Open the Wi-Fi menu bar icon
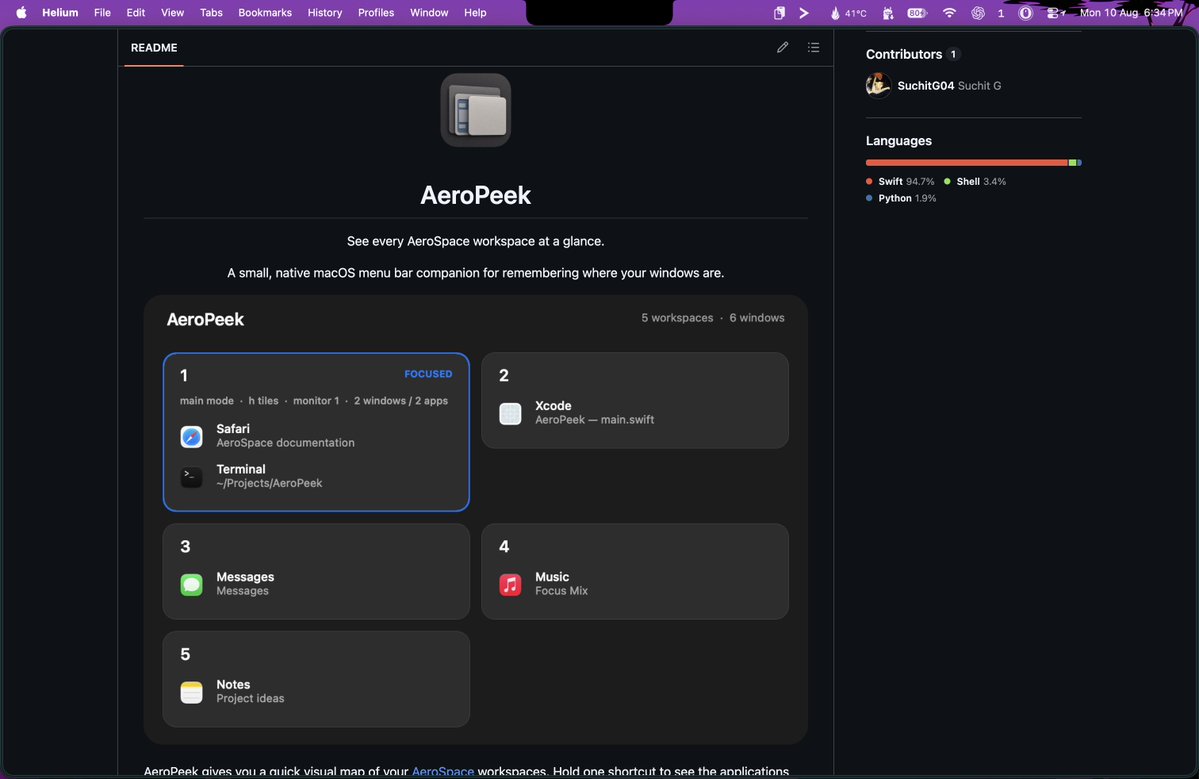Image resolution: width=1199 pixels, height=779 pixels. pyautogui.click(x=949, y=13)
